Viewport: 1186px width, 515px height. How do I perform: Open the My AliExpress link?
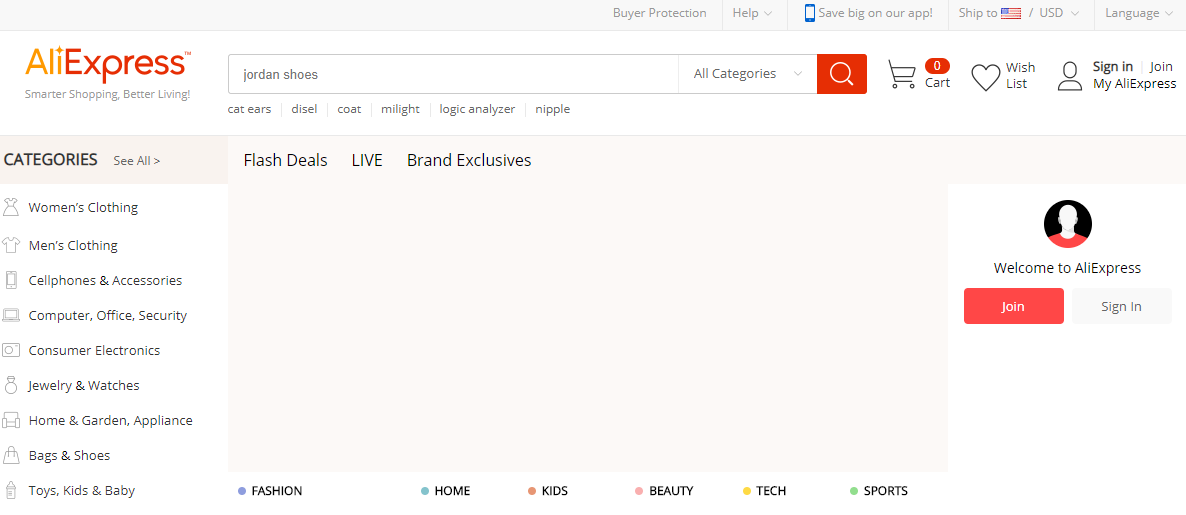[x=1135, y=84]
